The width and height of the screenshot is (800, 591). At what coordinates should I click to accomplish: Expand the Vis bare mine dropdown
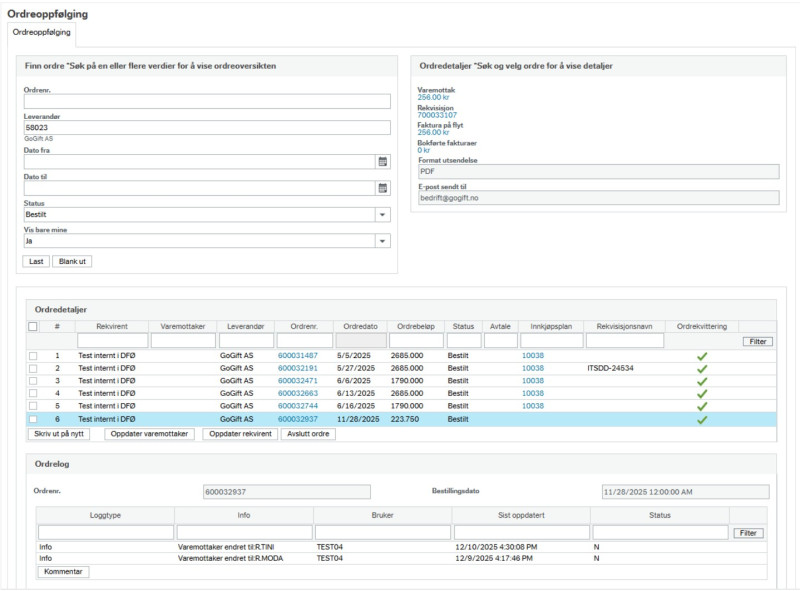click(383, 241)
